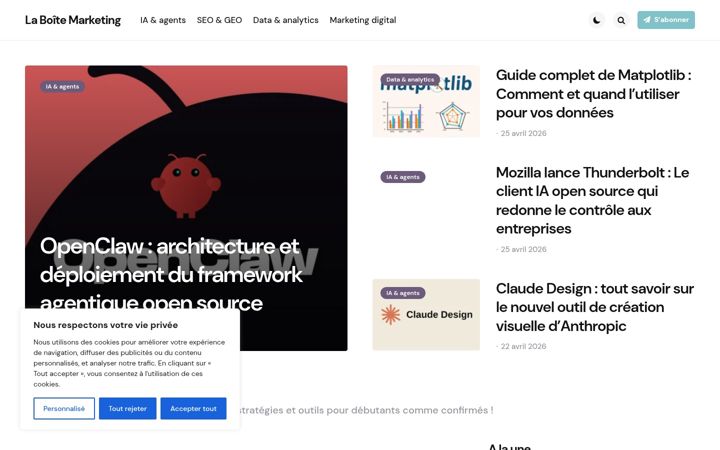Screen dimensions: 720x450
Task: Click the Personnalisé cookie button
Action: 64,408
